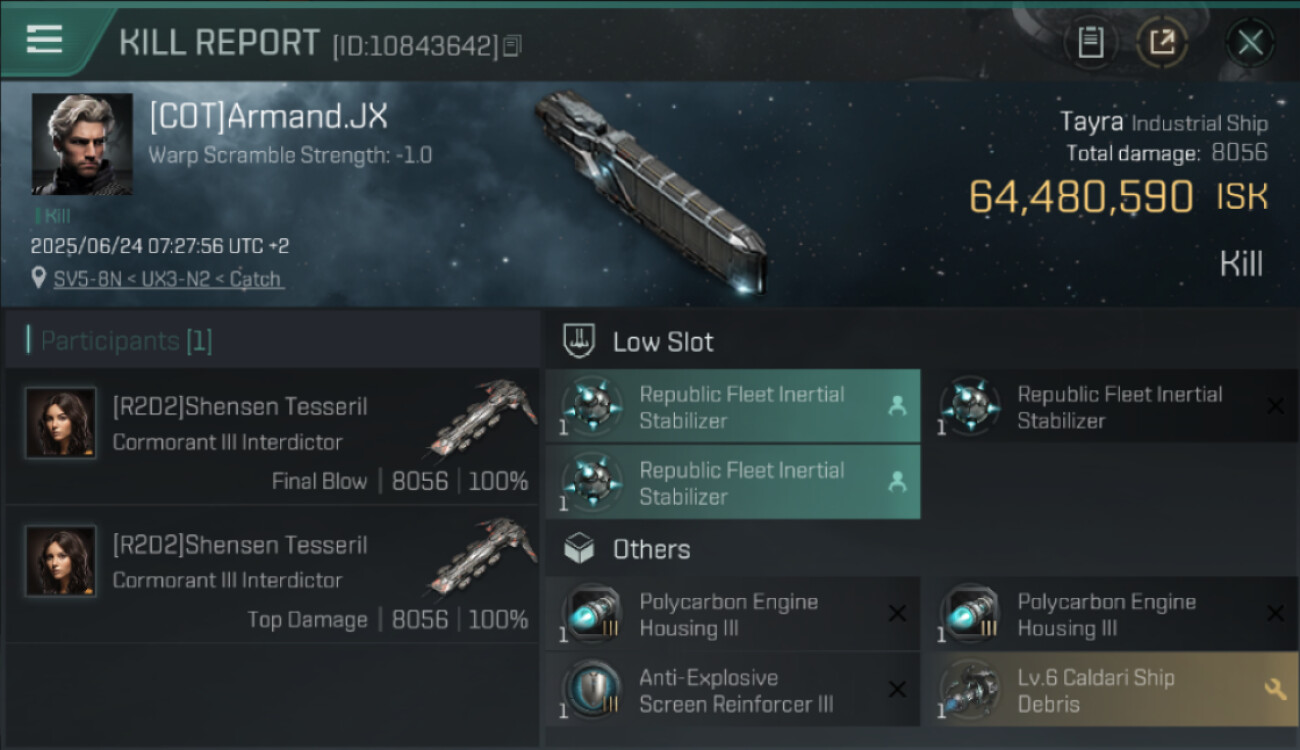The height and width of the screenshot is (750, 1300).
Task: Close the kill report window
Action: [x=1250, y=43]
